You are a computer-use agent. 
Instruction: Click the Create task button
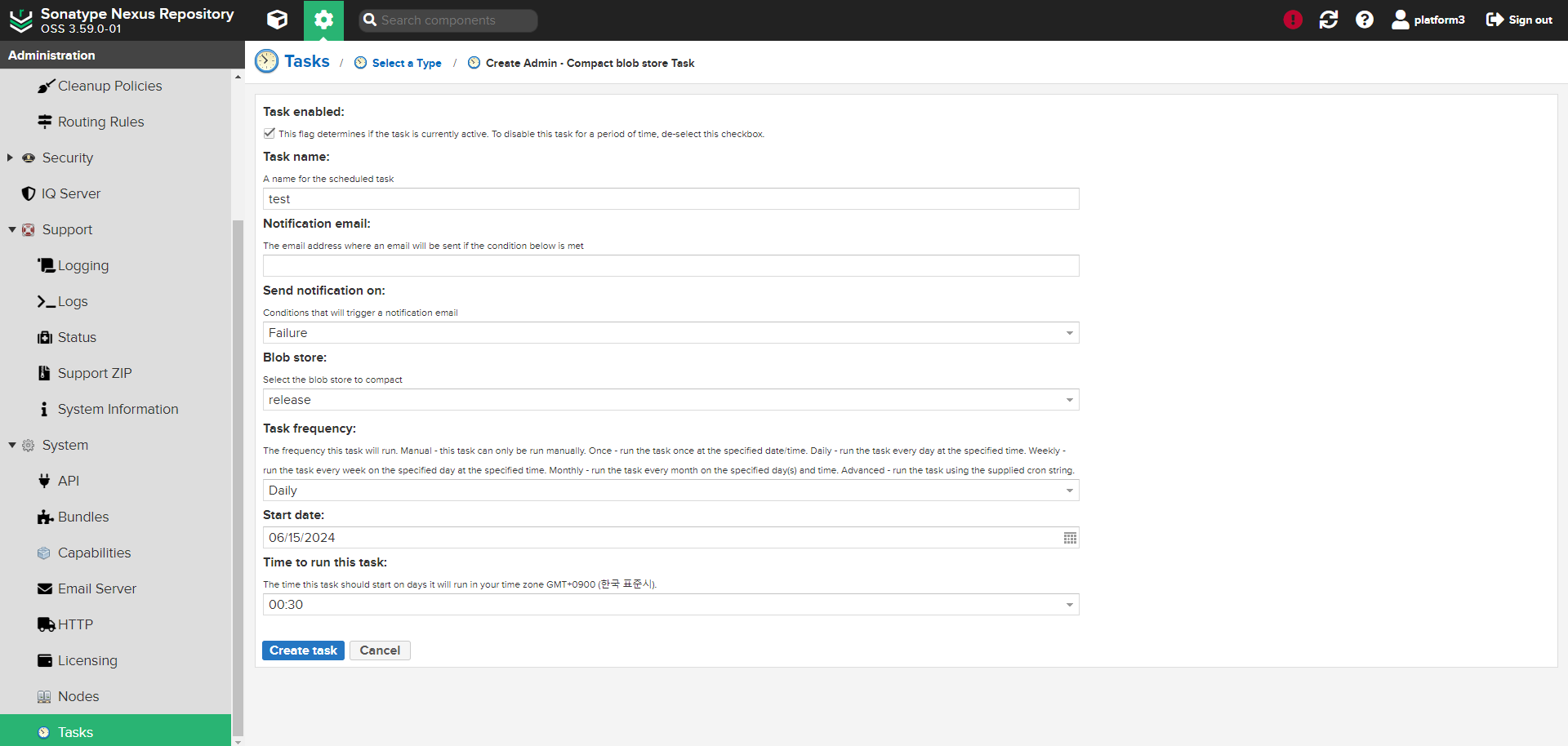pos(303,651)
